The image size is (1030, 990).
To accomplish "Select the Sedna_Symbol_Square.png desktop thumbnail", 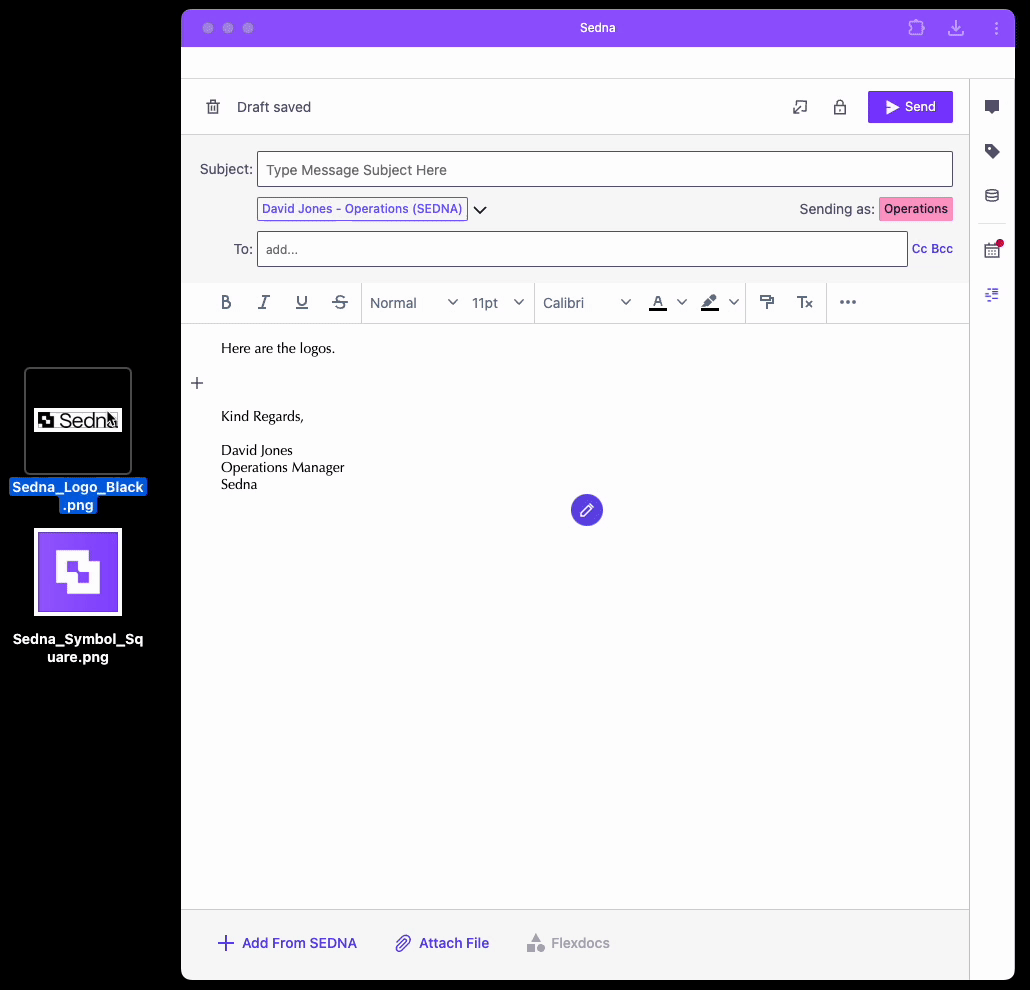I will pyautogui.click(x=78, y=572).
